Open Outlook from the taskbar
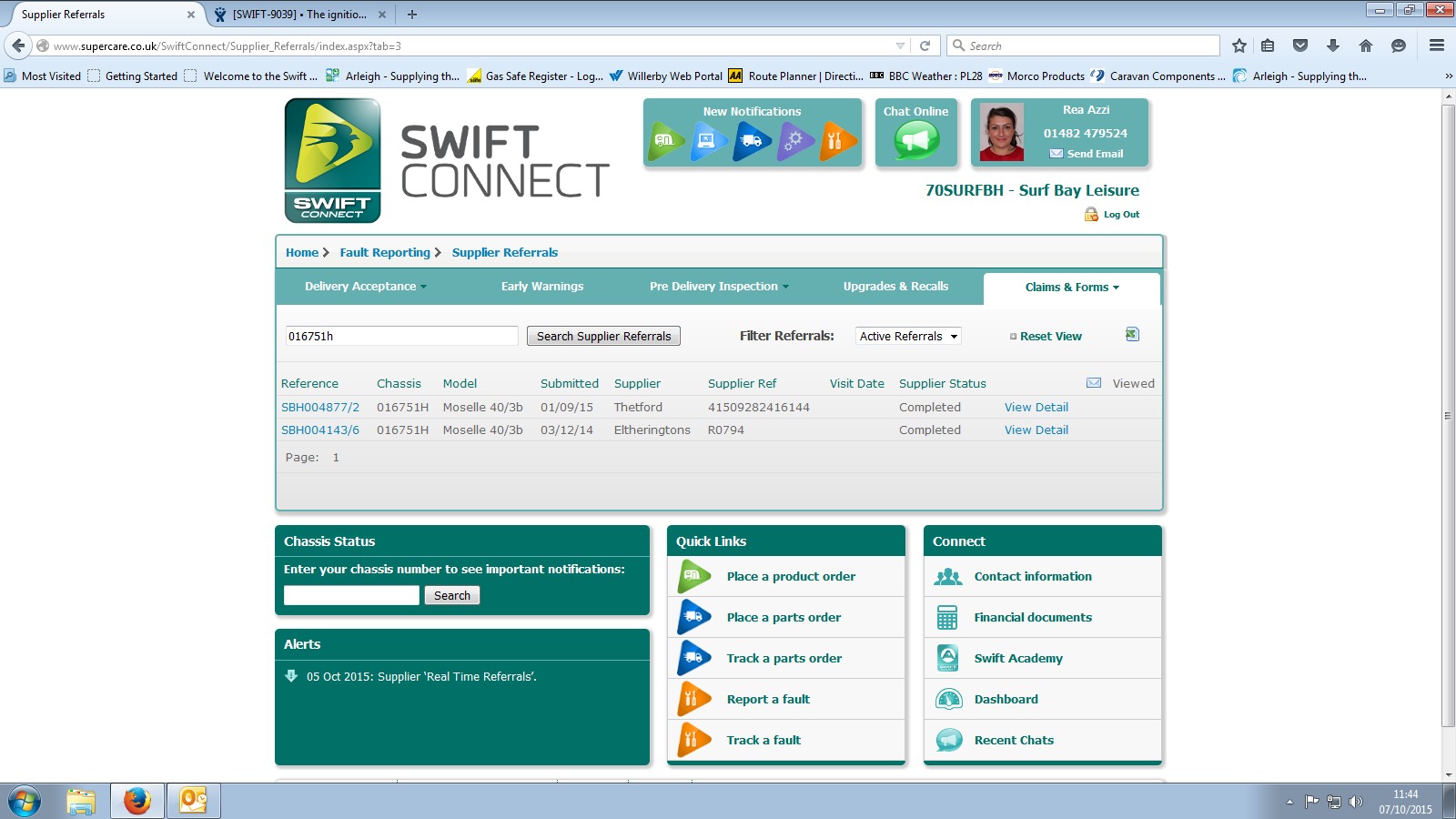1456x819 pixels. point(193,802)
